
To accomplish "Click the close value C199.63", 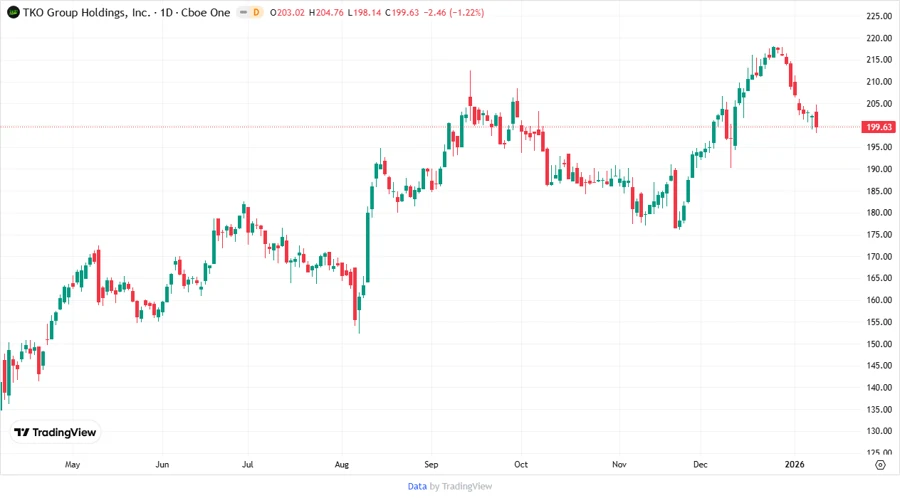I will [x=402, y=13].
